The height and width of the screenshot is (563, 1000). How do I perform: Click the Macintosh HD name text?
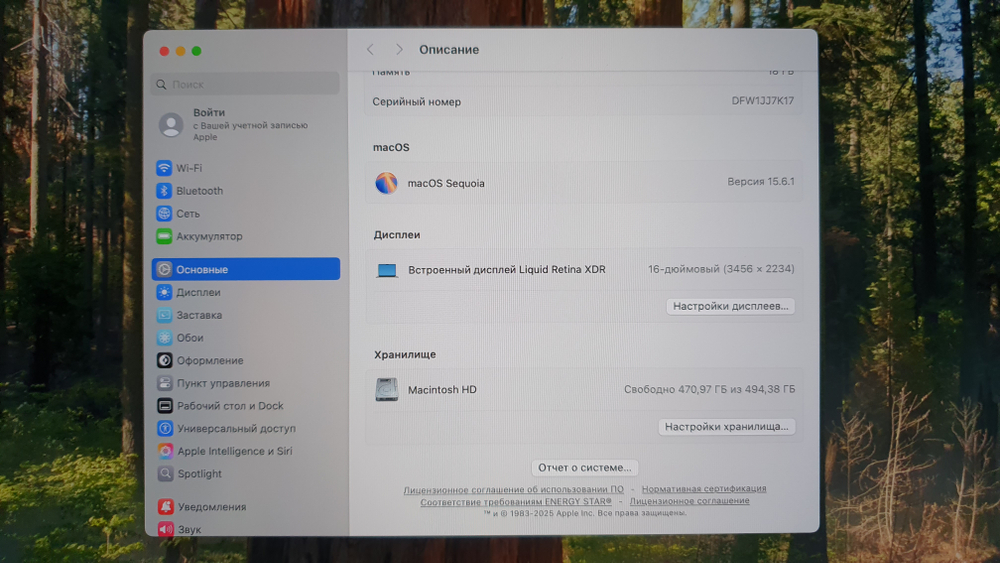[442, 390]
